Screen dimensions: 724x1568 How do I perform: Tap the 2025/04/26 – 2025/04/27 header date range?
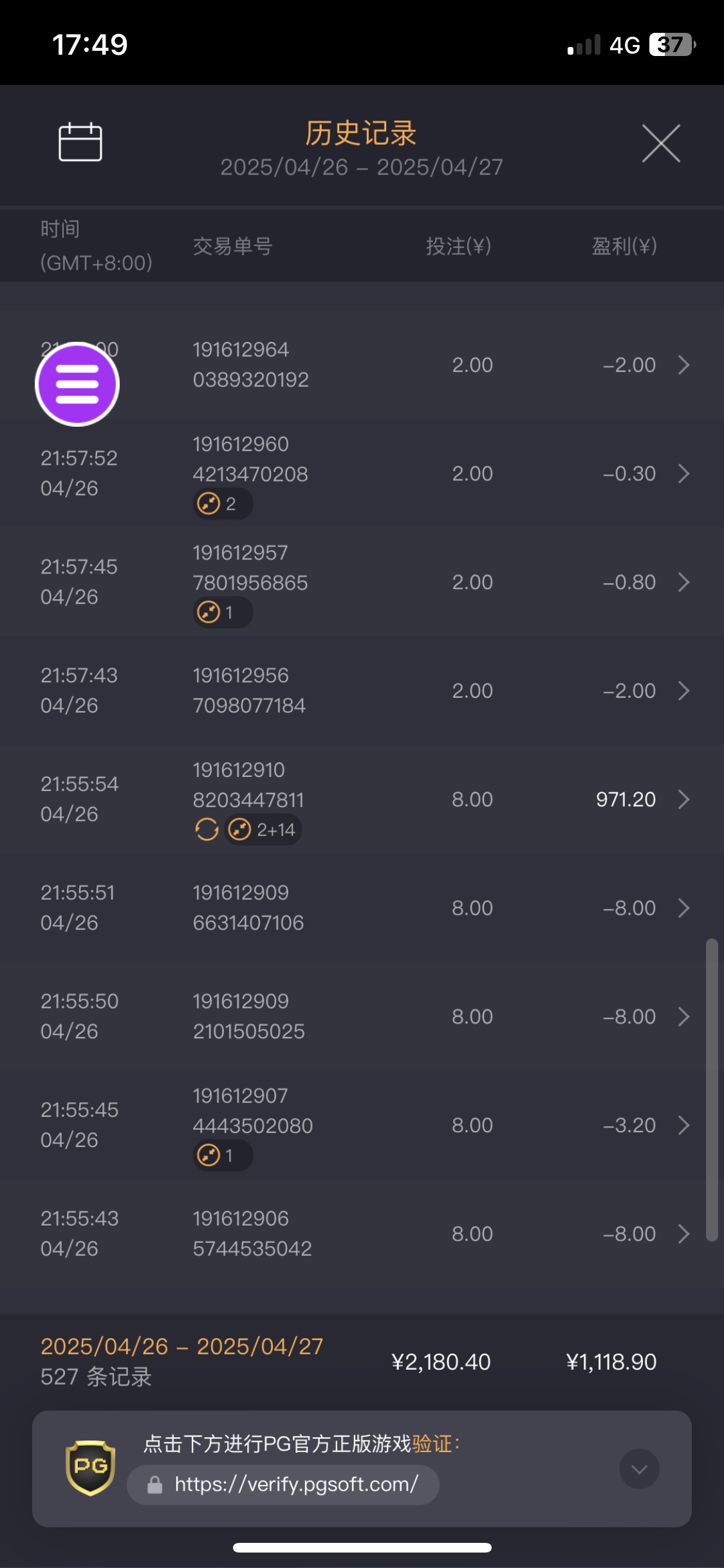361,167
